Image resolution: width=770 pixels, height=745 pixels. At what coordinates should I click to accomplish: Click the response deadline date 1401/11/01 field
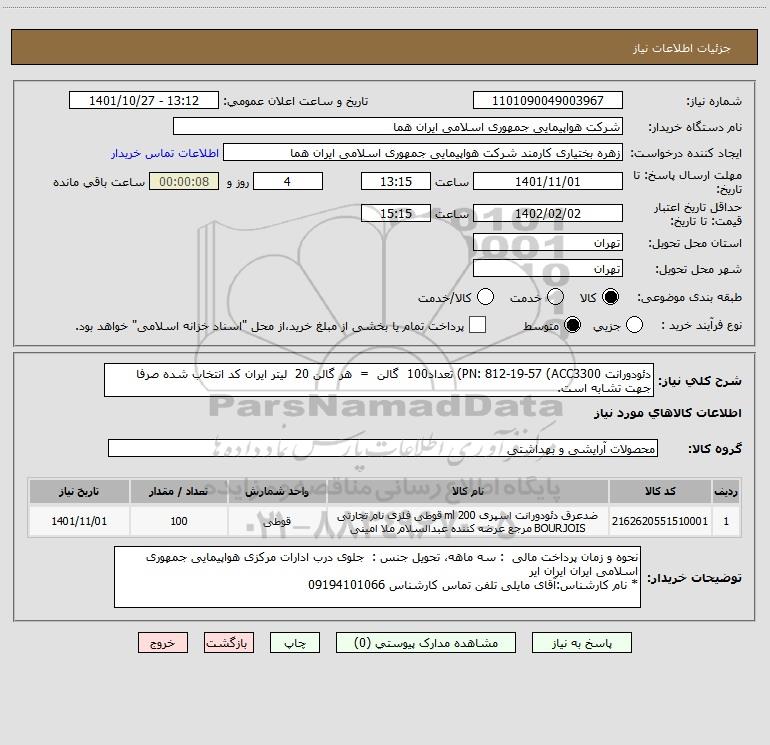click(547, 181)
